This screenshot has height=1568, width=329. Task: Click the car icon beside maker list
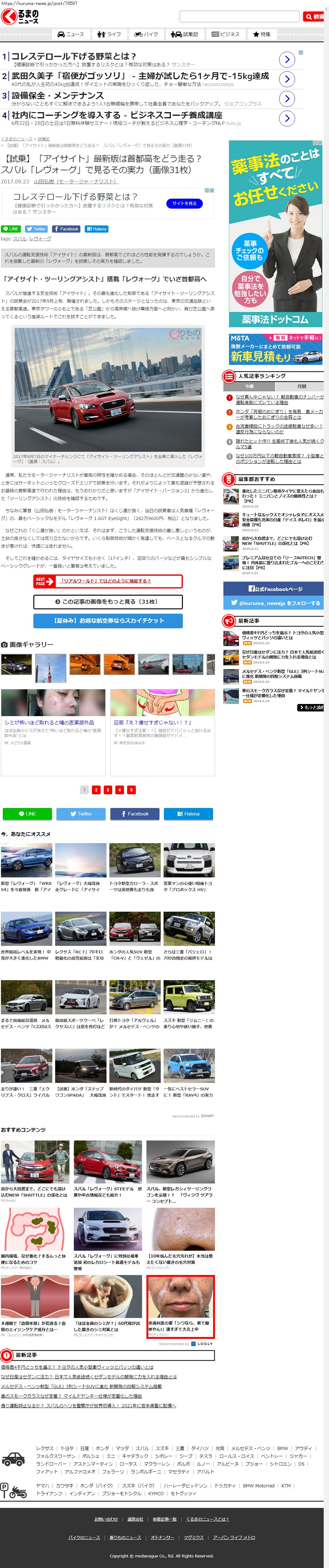[x=13, y=1459]
